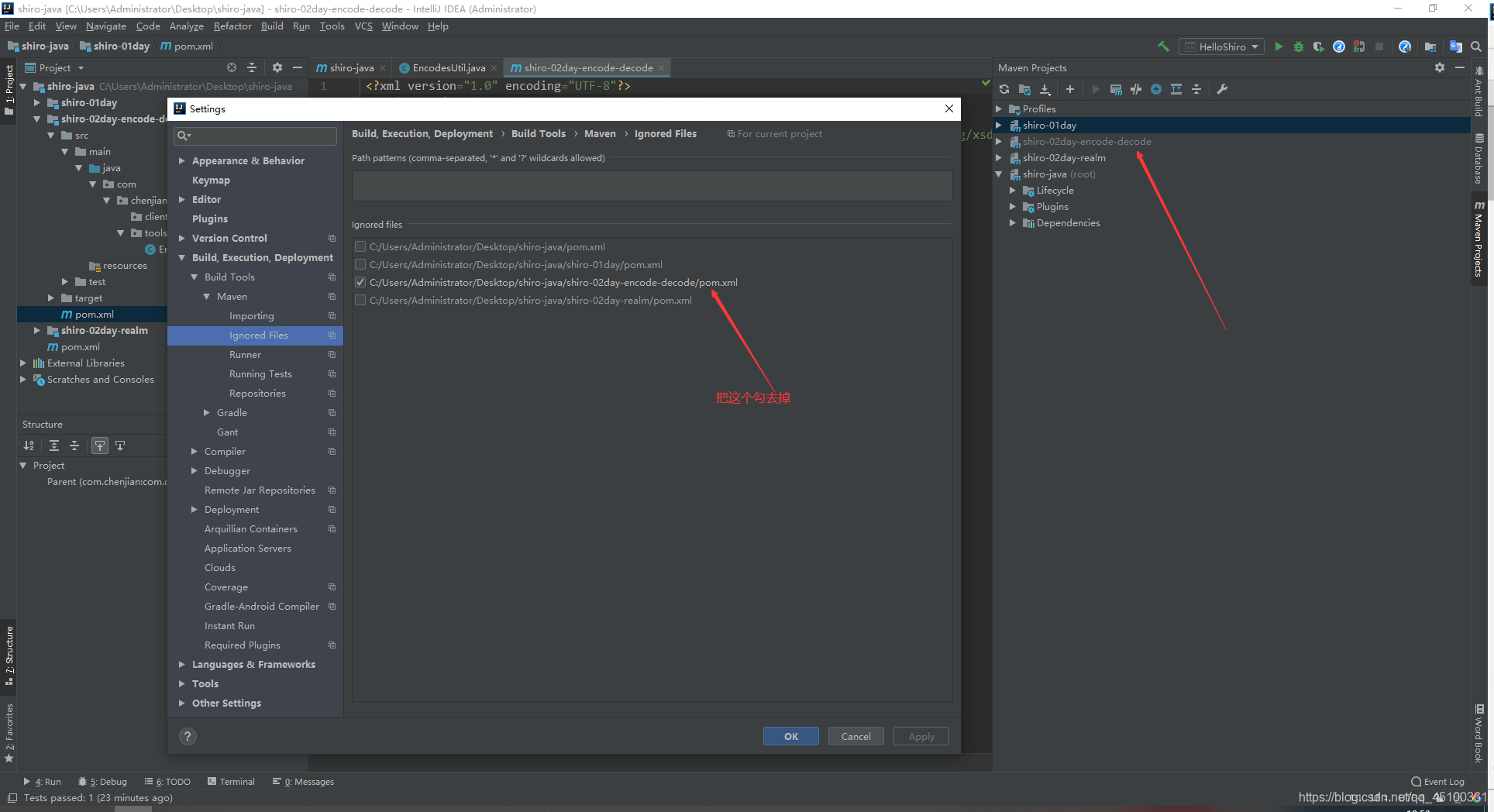1494x812 pixels.
Task: Click Maven breadcrumb in Settings header
Action: click(600, 133)
